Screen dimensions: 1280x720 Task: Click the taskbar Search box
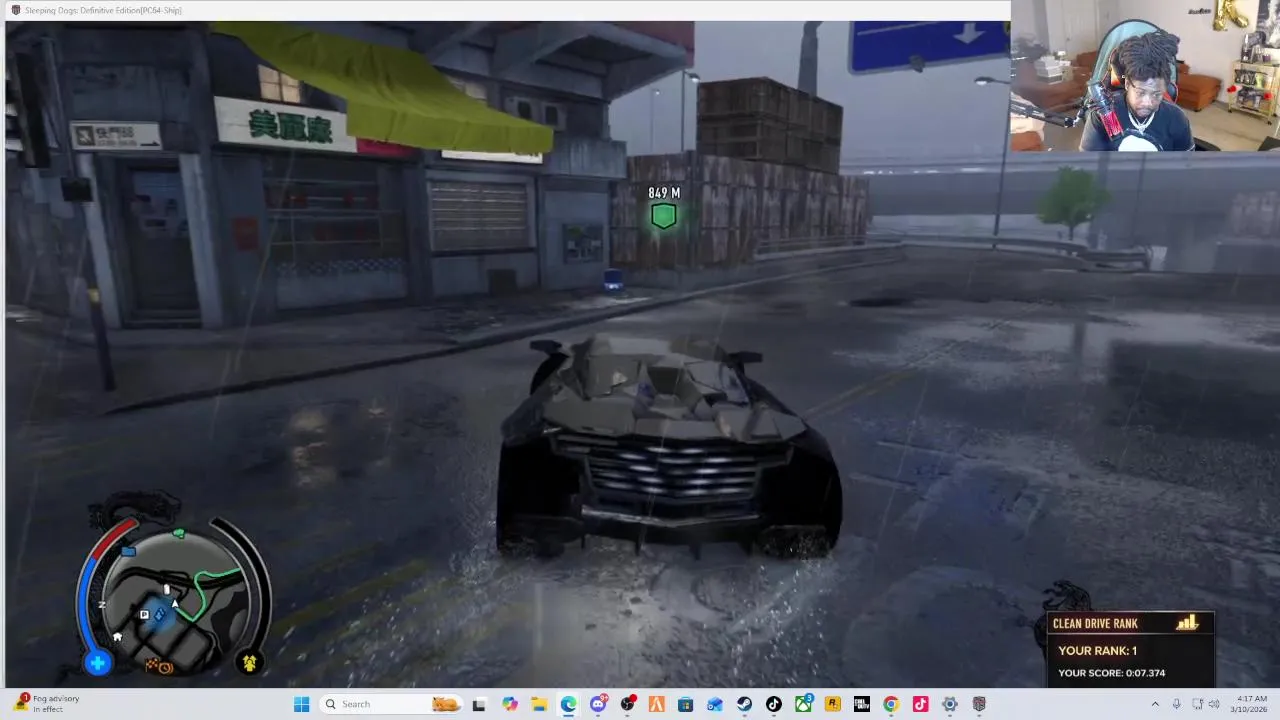coord(392,704)
